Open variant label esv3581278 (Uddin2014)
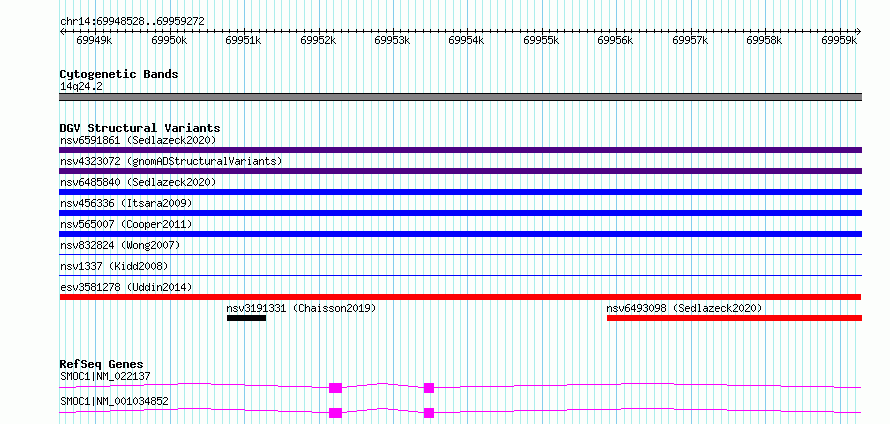Screen dimensions: 890x424 click(x=126, y=287)
